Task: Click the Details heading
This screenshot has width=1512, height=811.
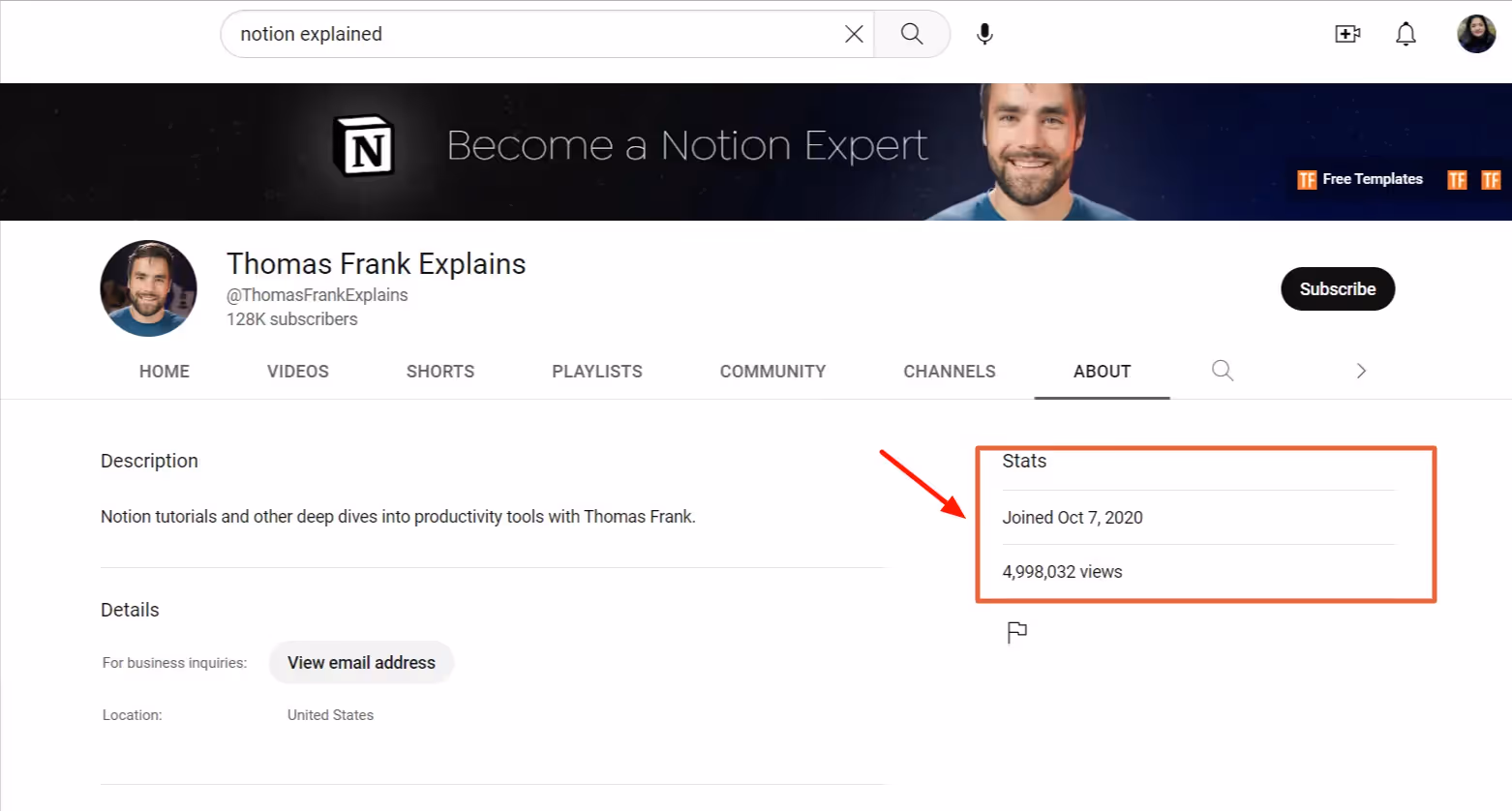Action: coord(130,611)
